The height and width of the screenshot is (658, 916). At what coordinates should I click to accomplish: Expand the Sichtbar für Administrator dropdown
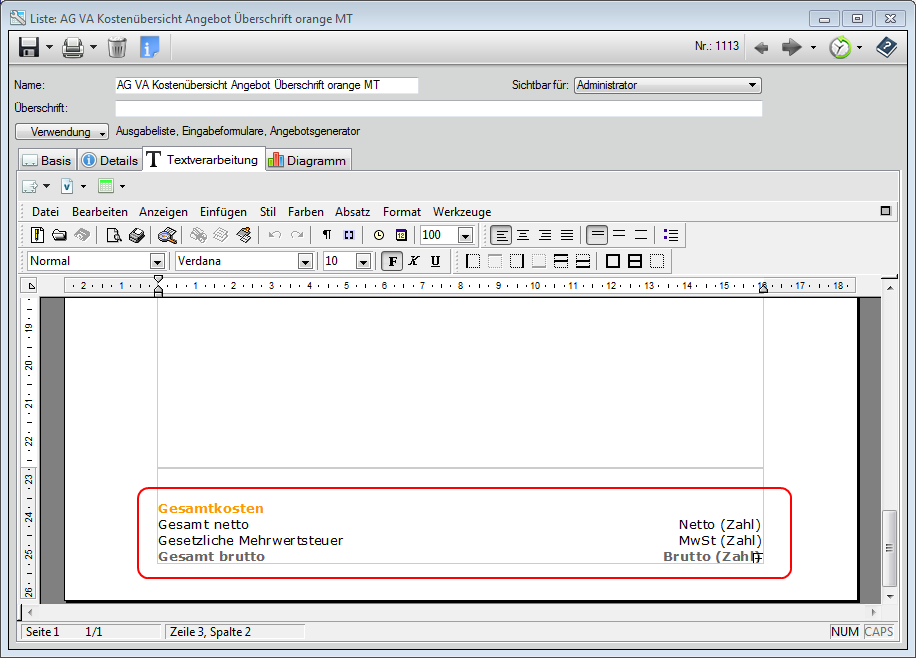coord(753,86)
